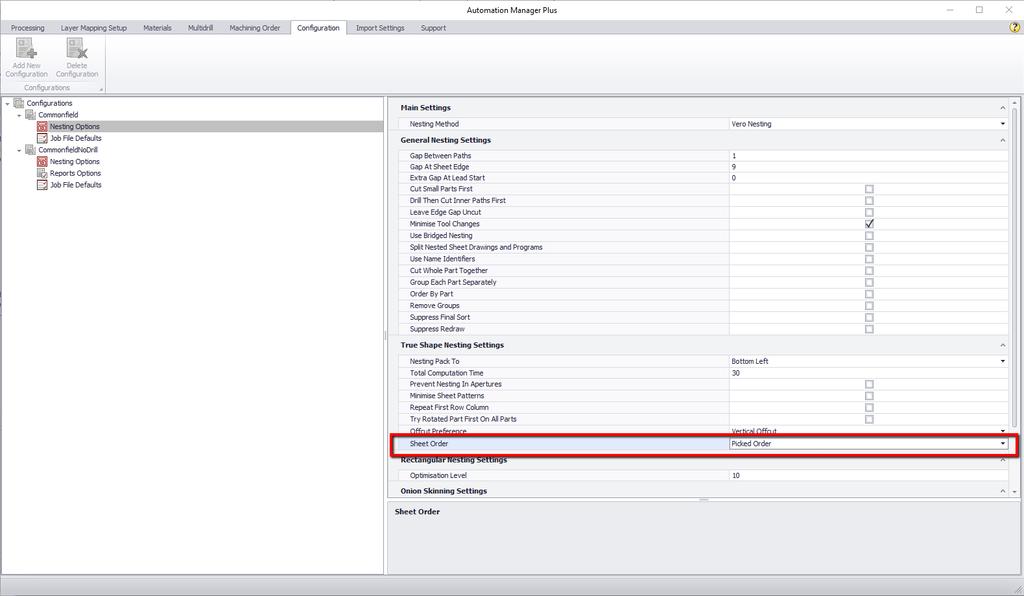1024x596 pixels.
Task: Select the Sheet Order property label
Action: click(x=429, y=444)
